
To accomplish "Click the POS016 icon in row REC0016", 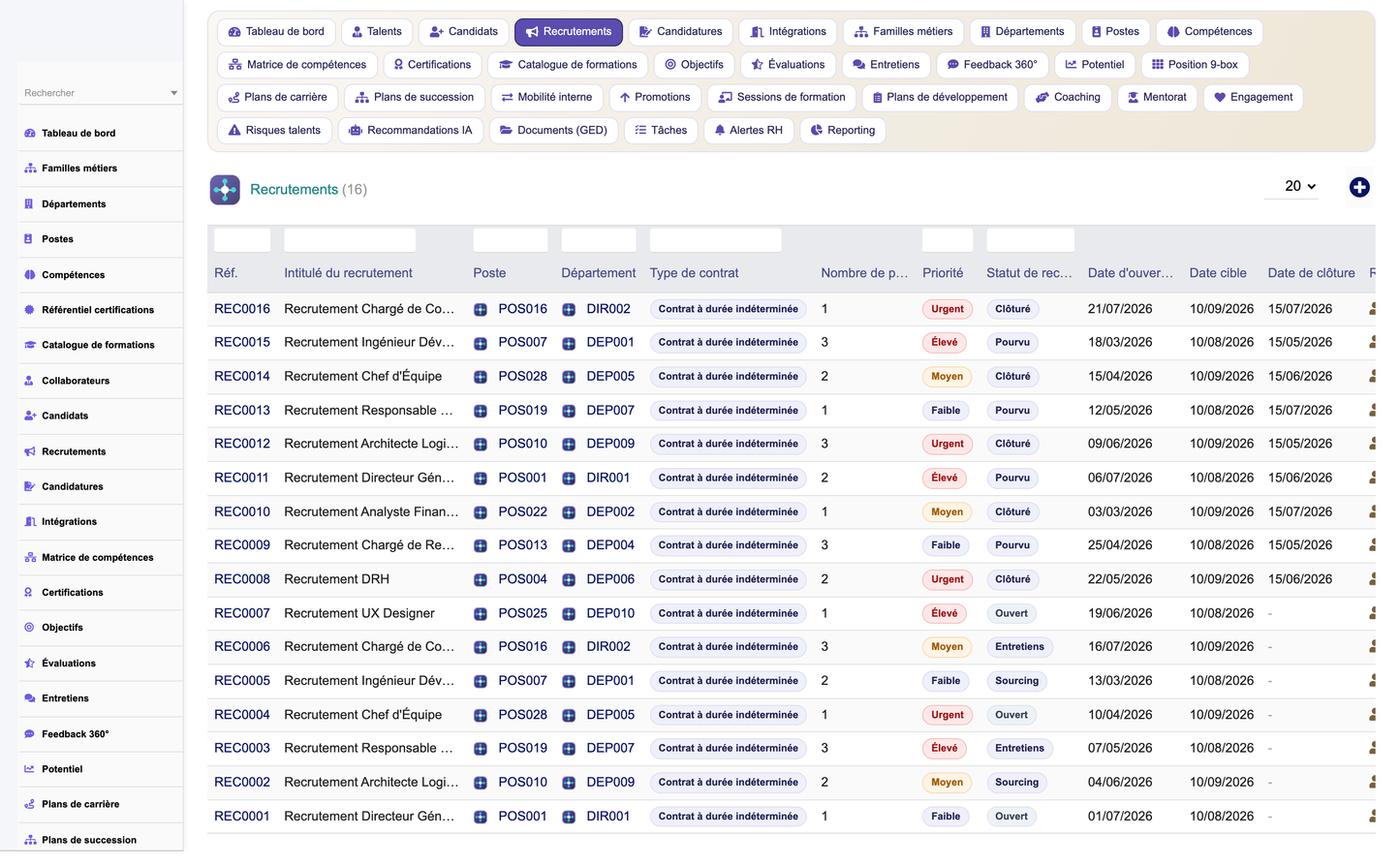I will click(481, 310).
